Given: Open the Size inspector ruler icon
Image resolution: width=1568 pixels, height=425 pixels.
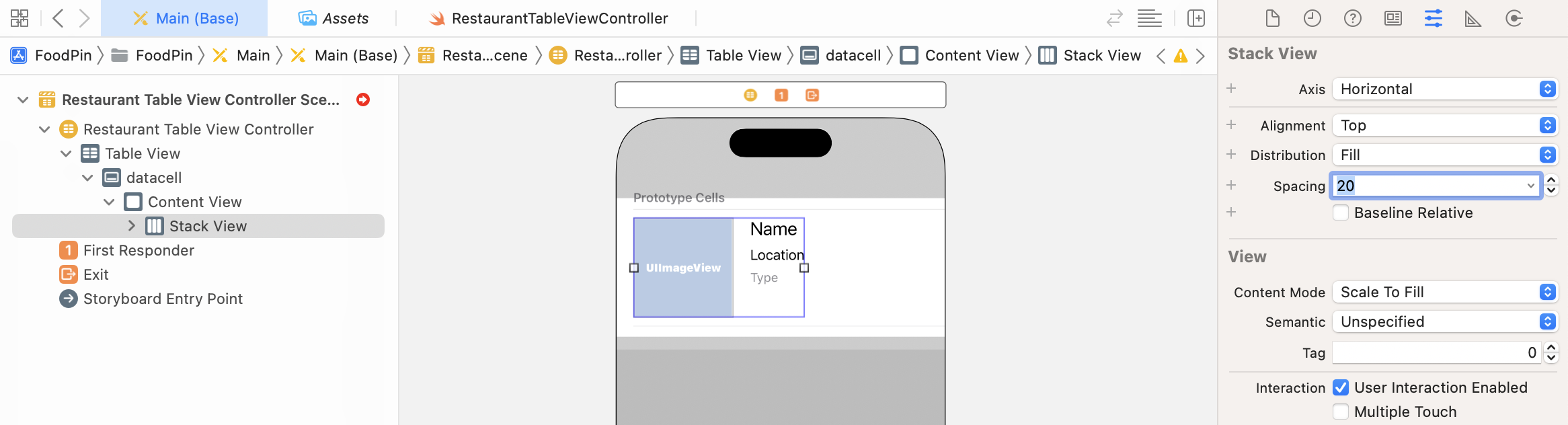Looking at the screenshot, I should (x=1473, y=18).
